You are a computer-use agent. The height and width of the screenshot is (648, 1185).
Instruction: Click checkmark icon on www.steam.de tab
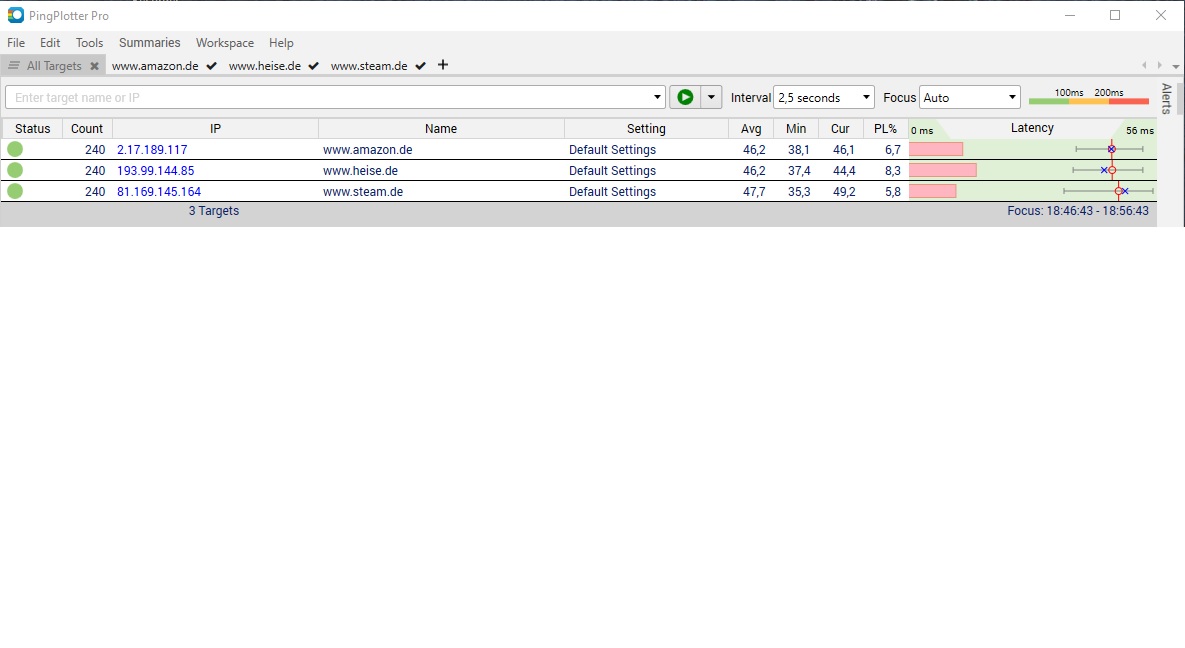(x=420, y=66)
